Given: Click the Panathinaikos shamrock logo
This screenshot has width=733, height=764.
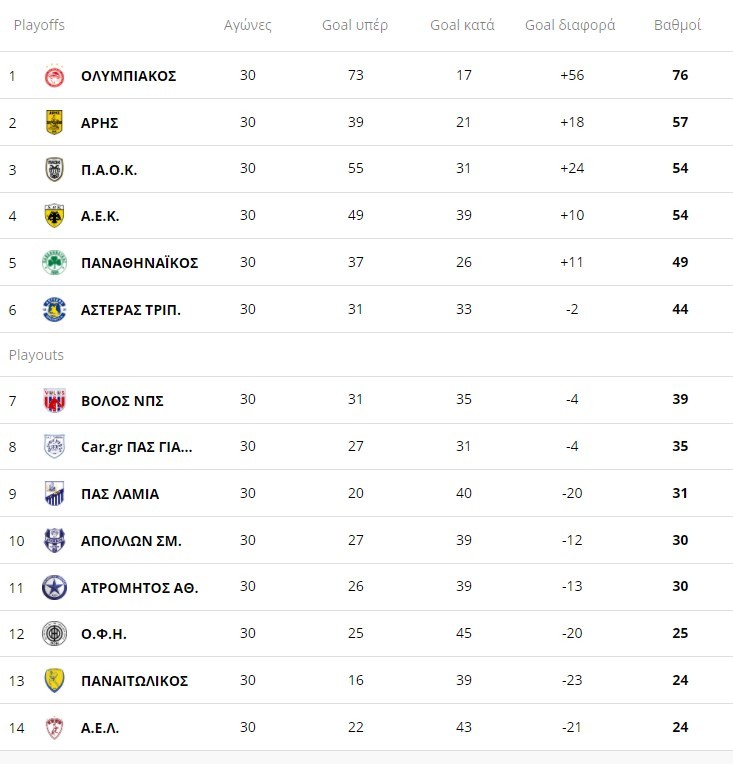Looking at the screenshot, I should pos(54,263).
